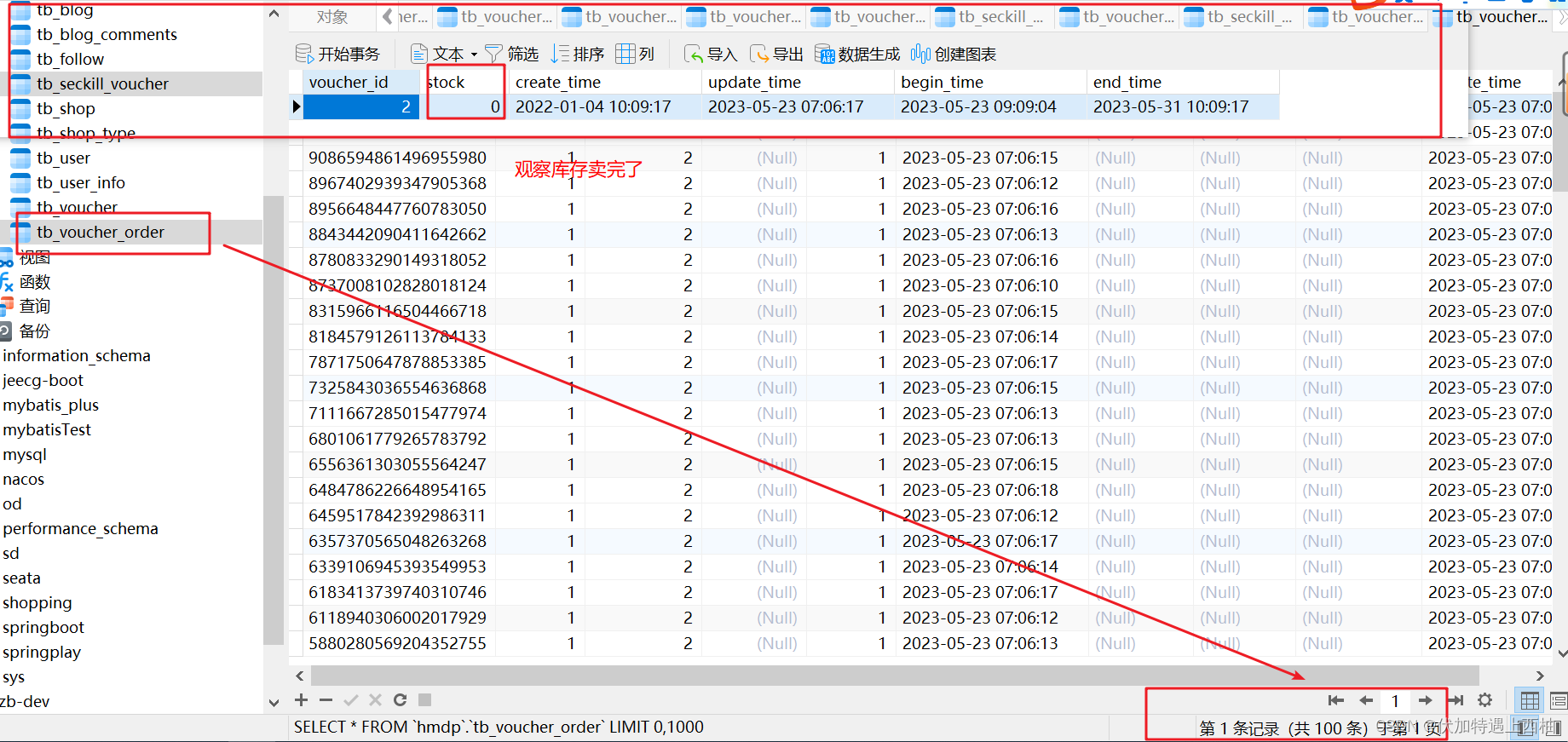1568x742 pixels.
Task: Click the begin_time column header
Action: [990, 82]
